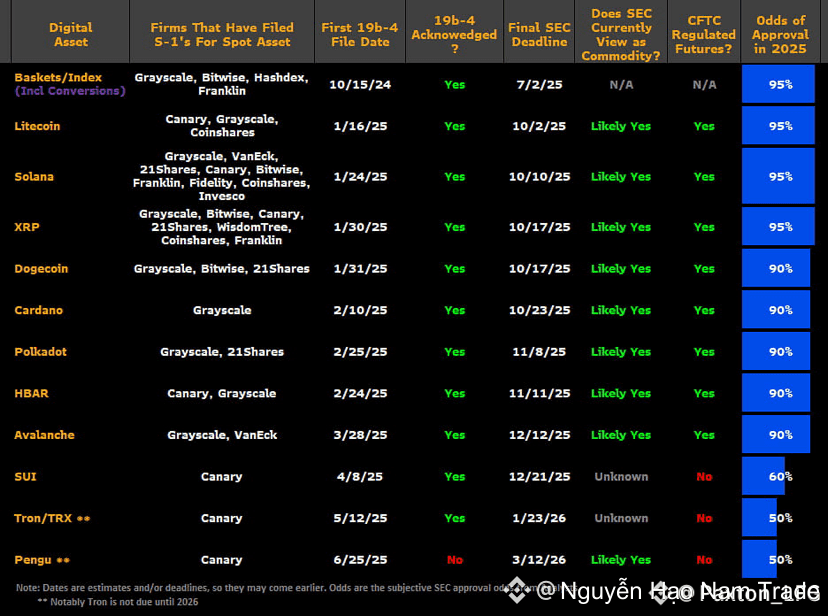Click "N/A" under CFTC Regulated Futures
828x616 pixels.
coord(704,84)
